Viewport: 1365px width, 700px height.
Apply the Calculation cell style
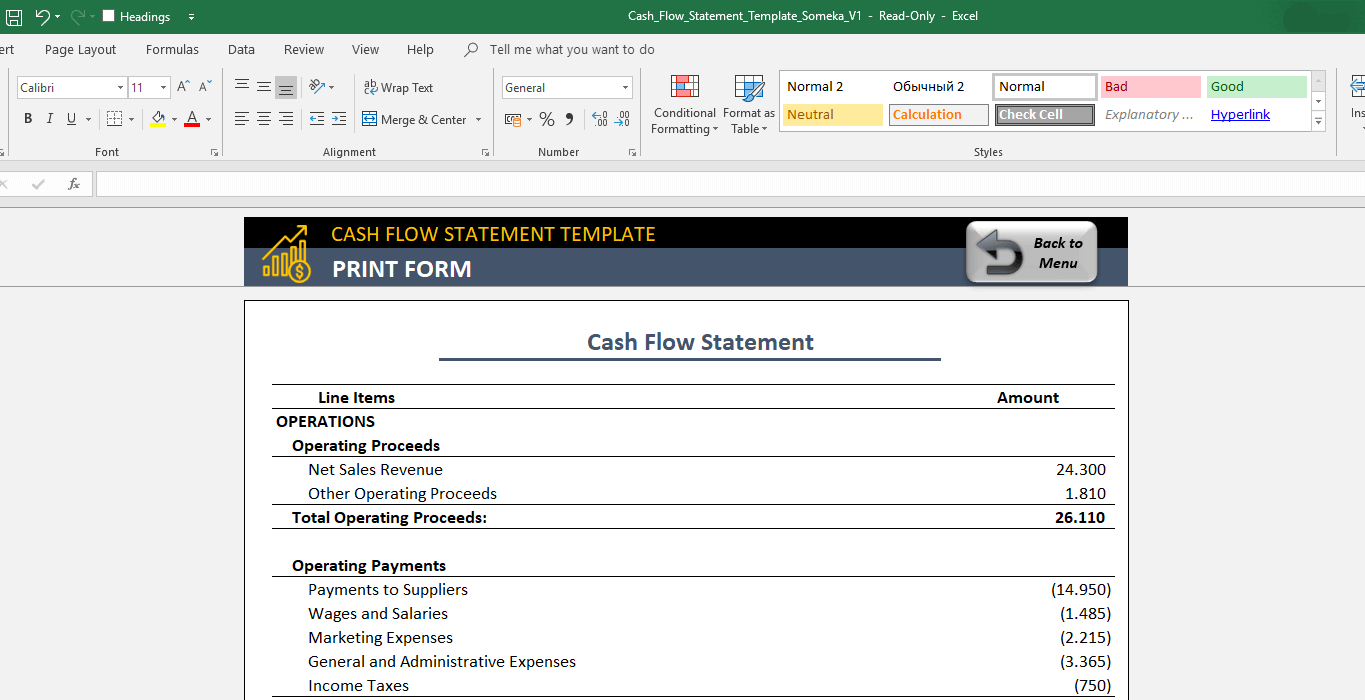click(x=939, y=115)
